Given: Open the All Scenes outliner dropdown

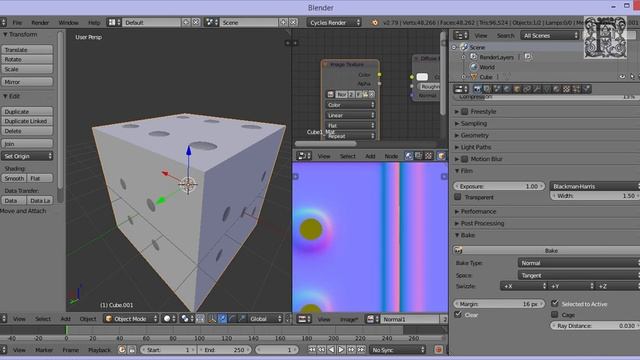Looking at the screenshot, I should coord(550,36).
